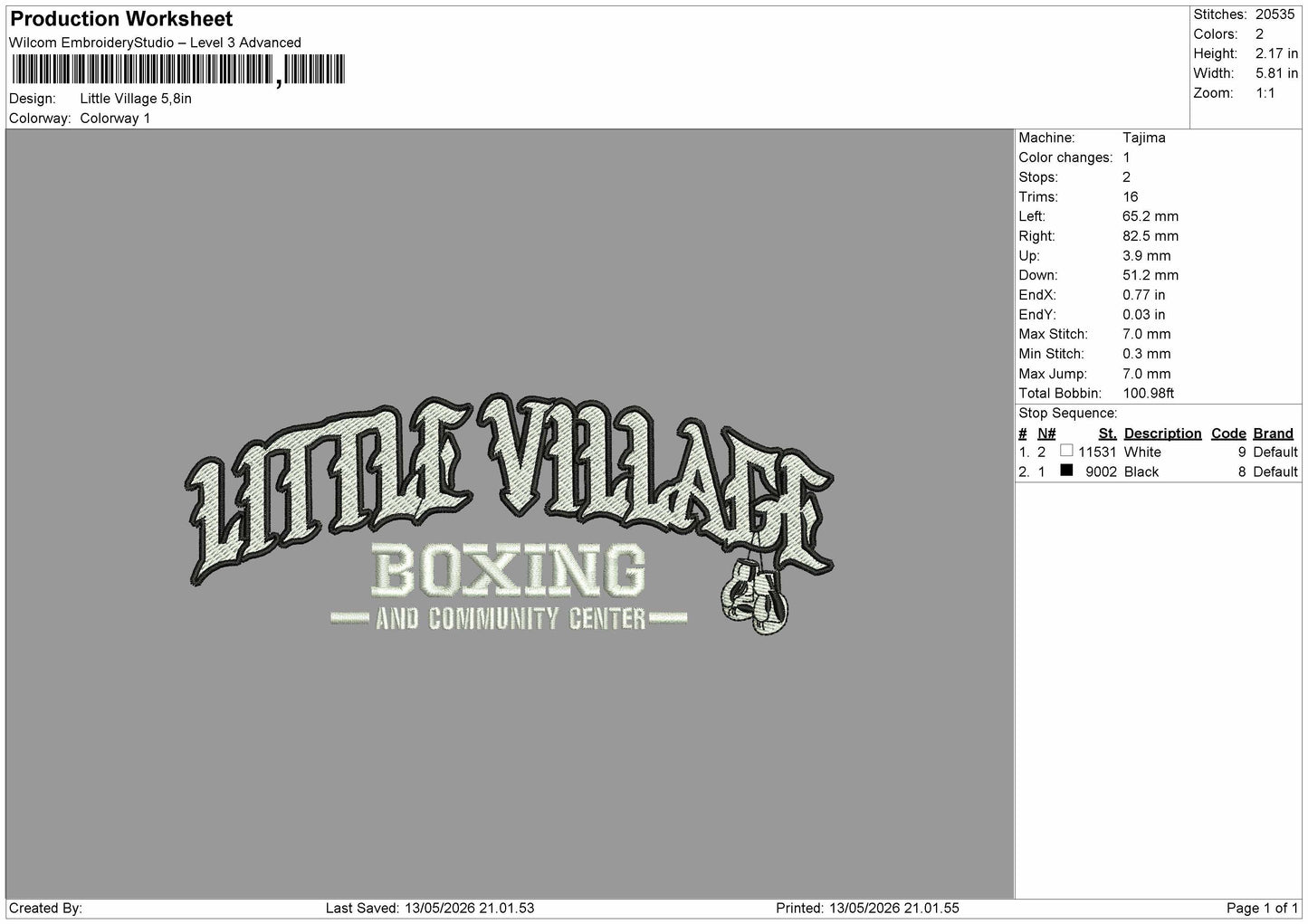Viewport: 1308px width, 924px height.
Task: Click the white thread color swatch
Action: (x=1066, y=451)
